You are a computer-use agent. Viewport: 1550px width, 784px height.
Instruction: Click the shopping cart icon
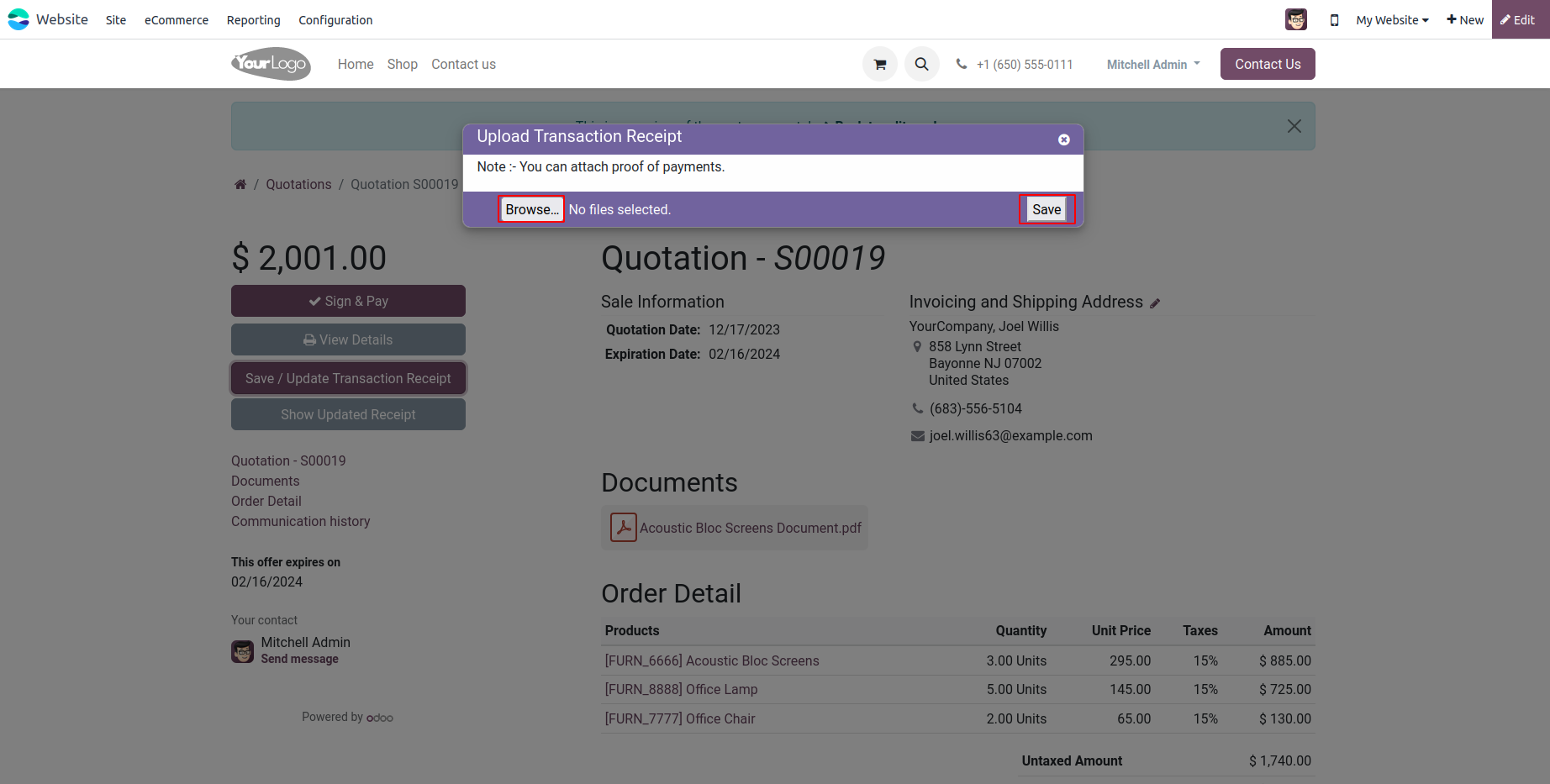(879, 65)
